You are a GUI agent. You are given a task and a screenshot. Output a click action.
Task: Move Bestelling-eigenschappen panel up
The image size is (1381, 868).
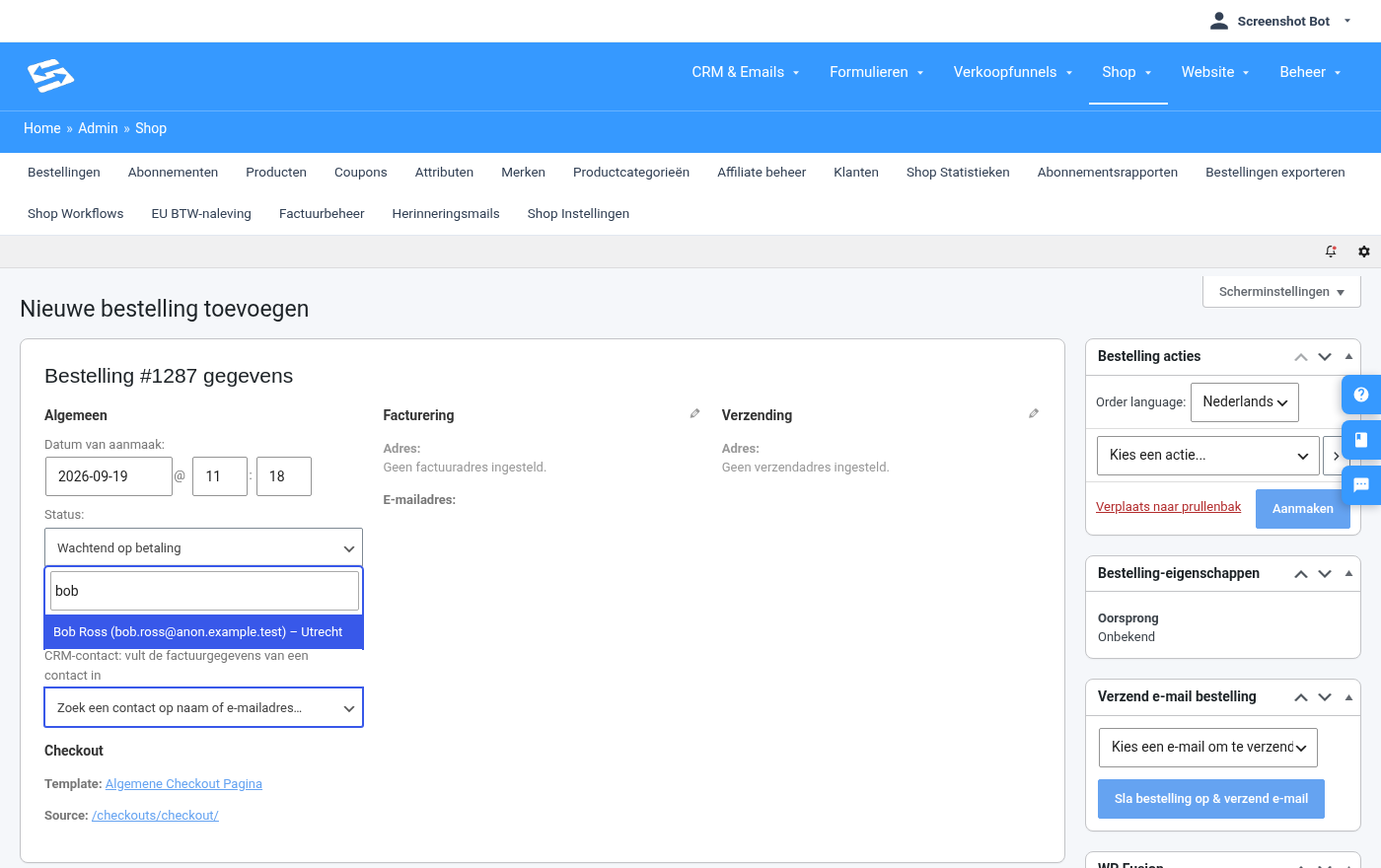pyautogui.click(x=1301, y=574)
